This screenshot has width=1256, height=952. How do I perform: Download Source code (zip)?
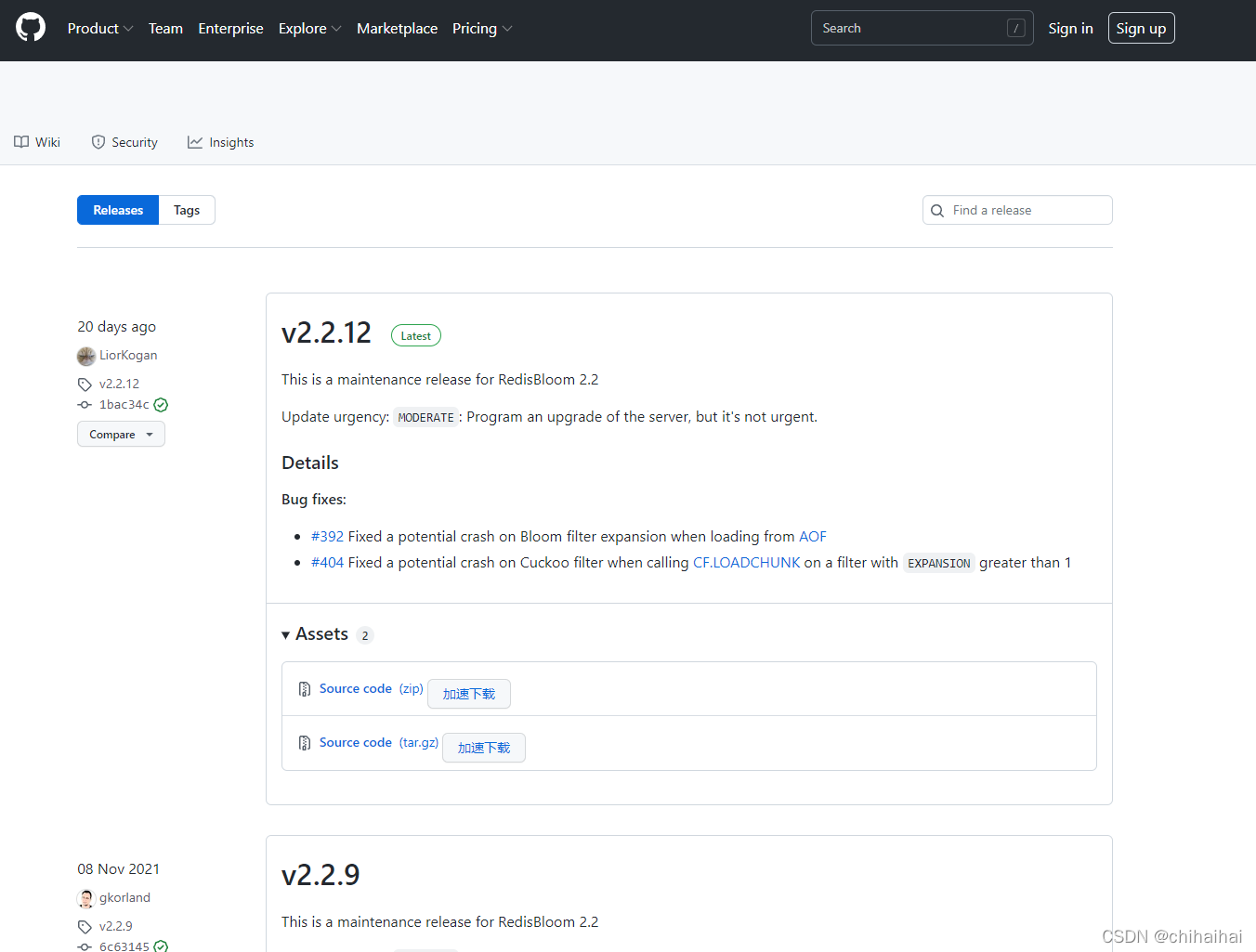click(371, 688)
